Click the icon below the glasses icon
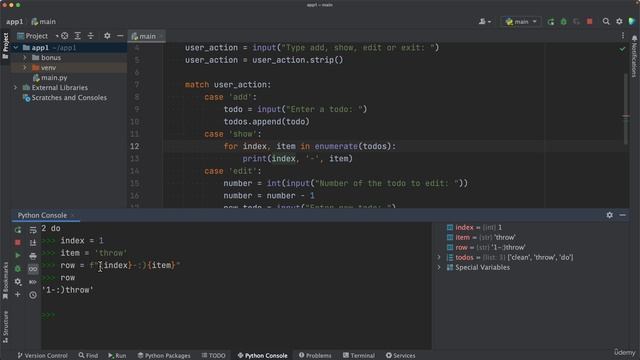This screenshot has width=640, height=360. [33, 282]
